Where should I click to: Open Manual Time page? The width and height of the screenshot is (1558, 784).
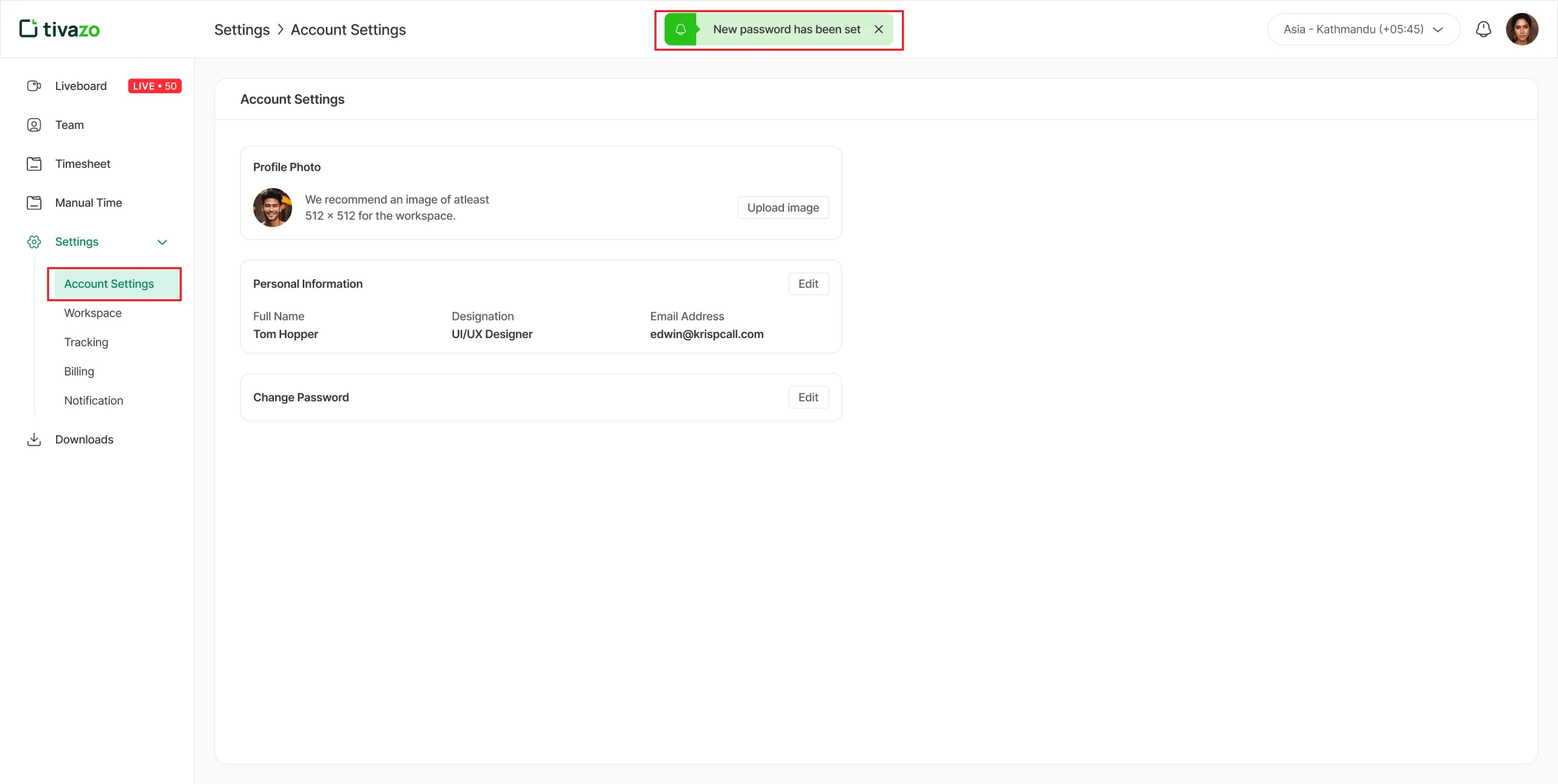[88, 203]
